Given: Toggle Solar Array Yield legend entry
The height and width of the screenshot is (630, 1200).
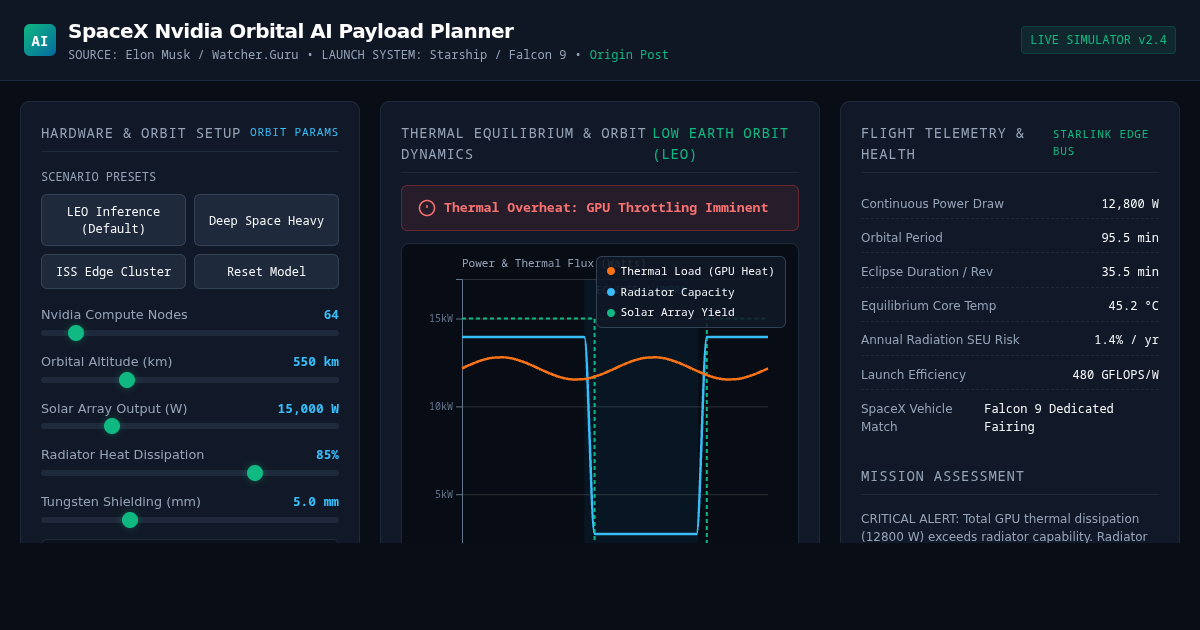Looking at the screenshot, I should pos(670,313).
